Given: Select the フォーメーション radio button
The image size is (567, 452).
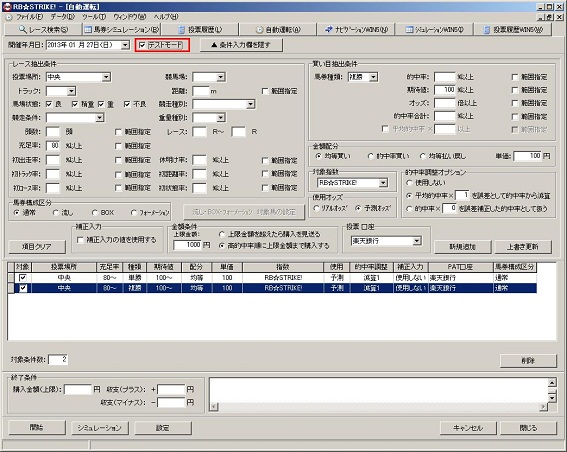Looking at the screenshot, I should click(x=133, y=213).
